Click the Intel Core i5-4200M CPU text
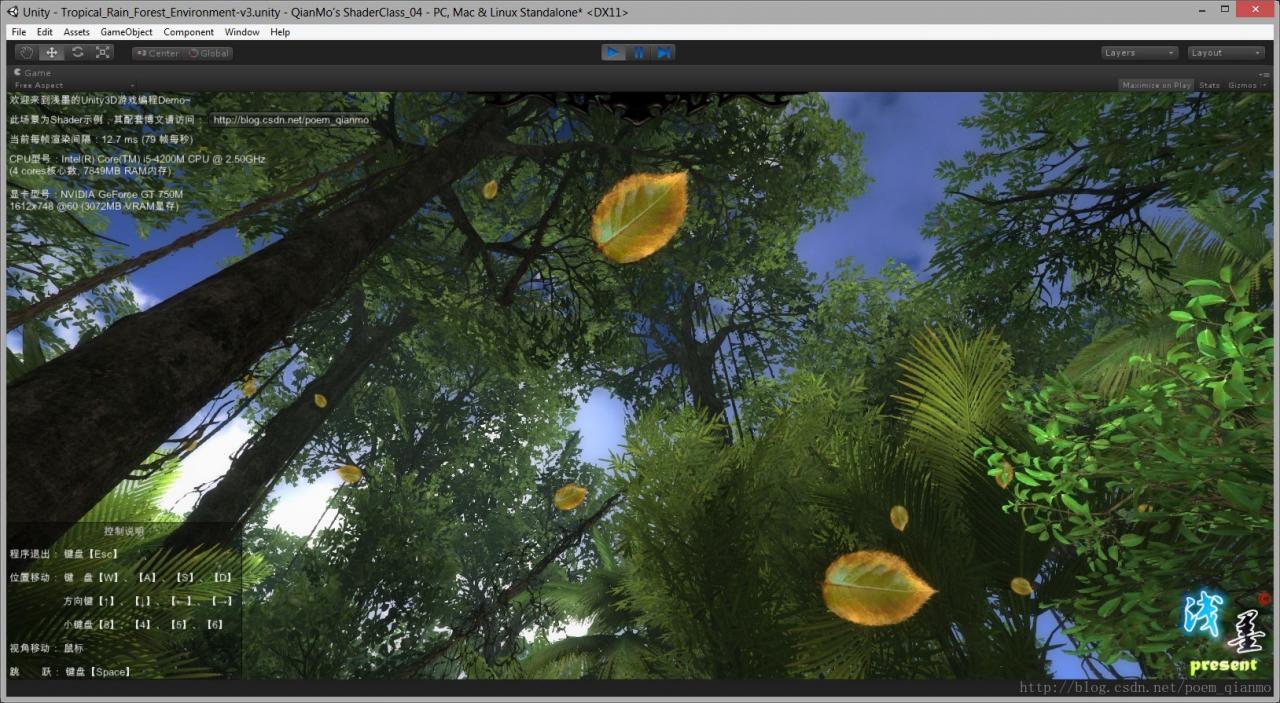 coord(137,159)
